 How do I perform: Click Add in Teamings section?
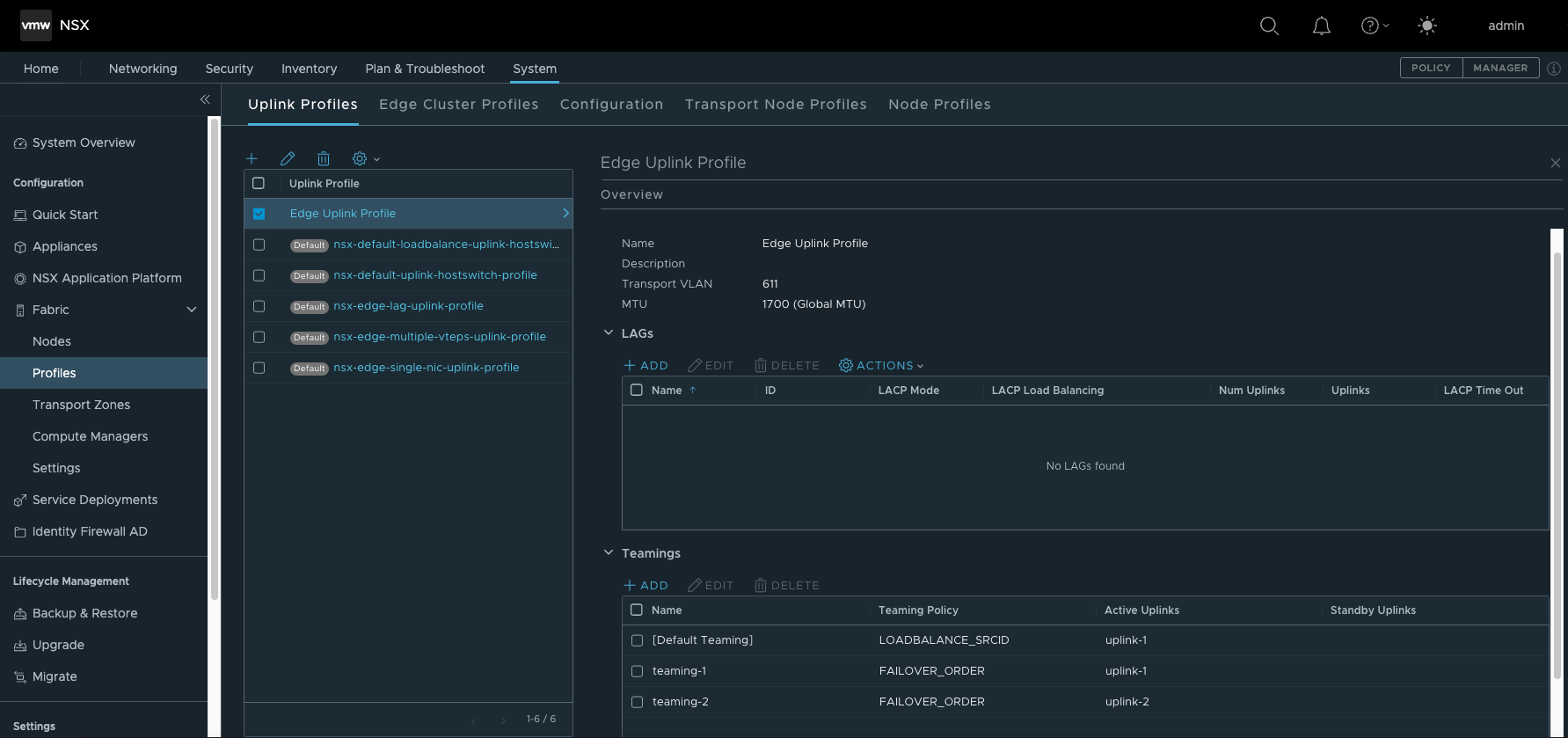point(645,585)
